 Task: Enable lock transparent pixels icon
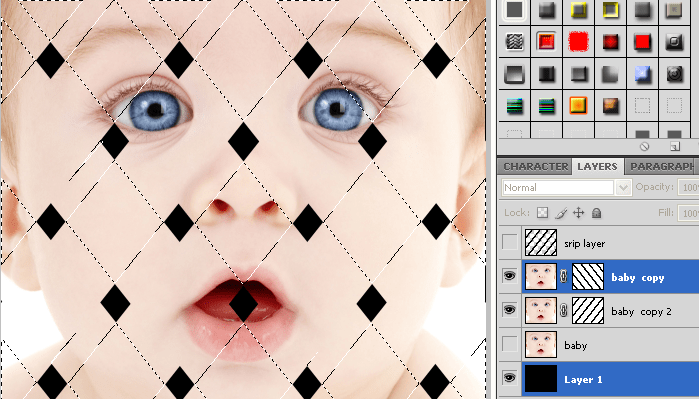coord(543,213)
